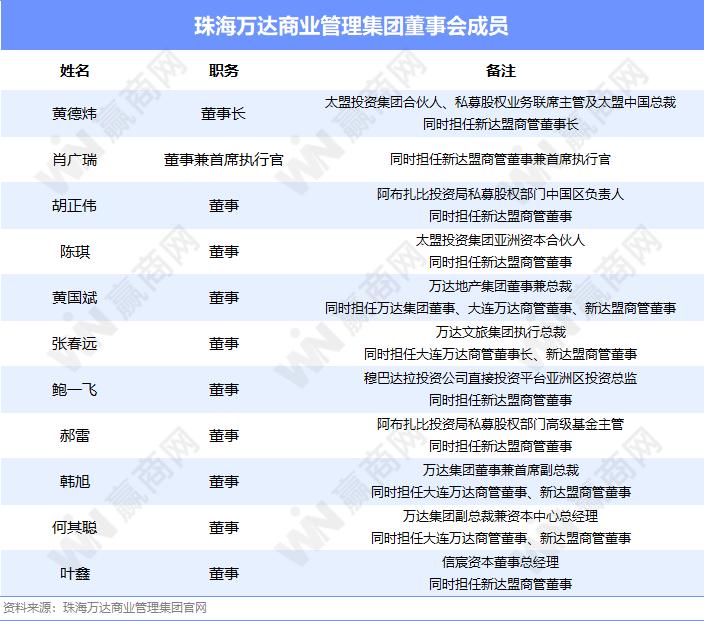Select the 姓名 column header
Image resolution: width=704 pixels, height=621 pixels.
pyautogui.click(x=75, y=70)
